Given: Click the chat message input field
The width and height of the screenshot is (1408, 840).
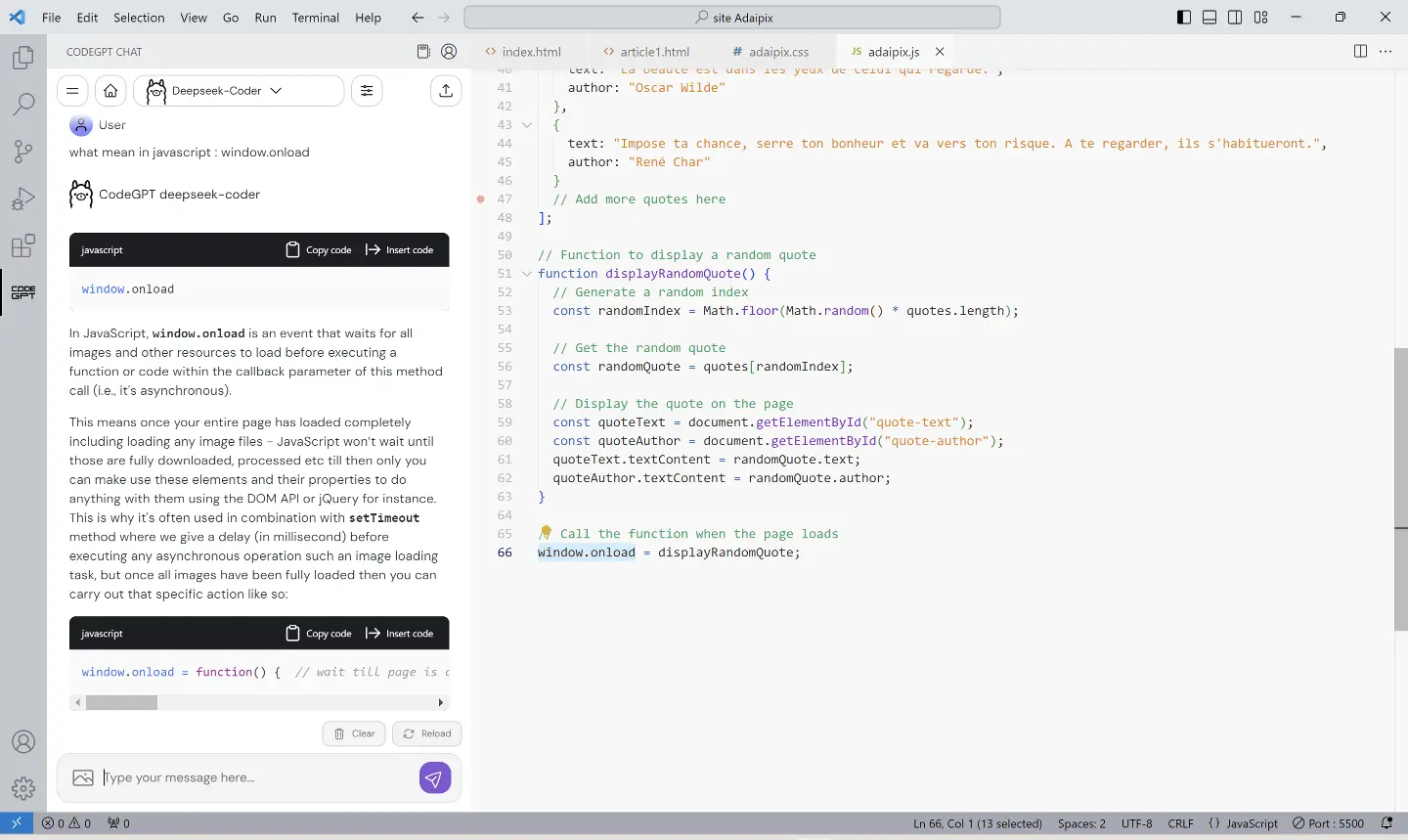Looking at the screenshot, I should (x=259, y=777).
